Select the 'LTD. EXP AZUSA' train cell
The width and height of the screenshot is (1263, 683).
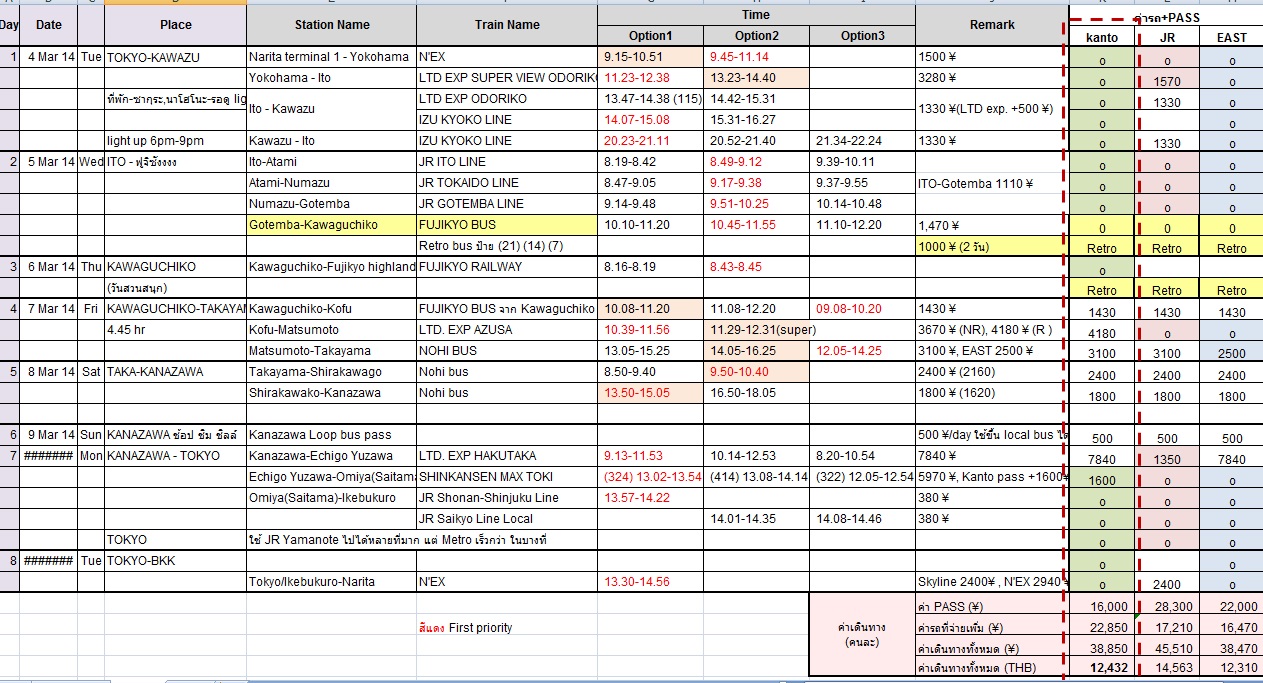(x=507, y=330)
